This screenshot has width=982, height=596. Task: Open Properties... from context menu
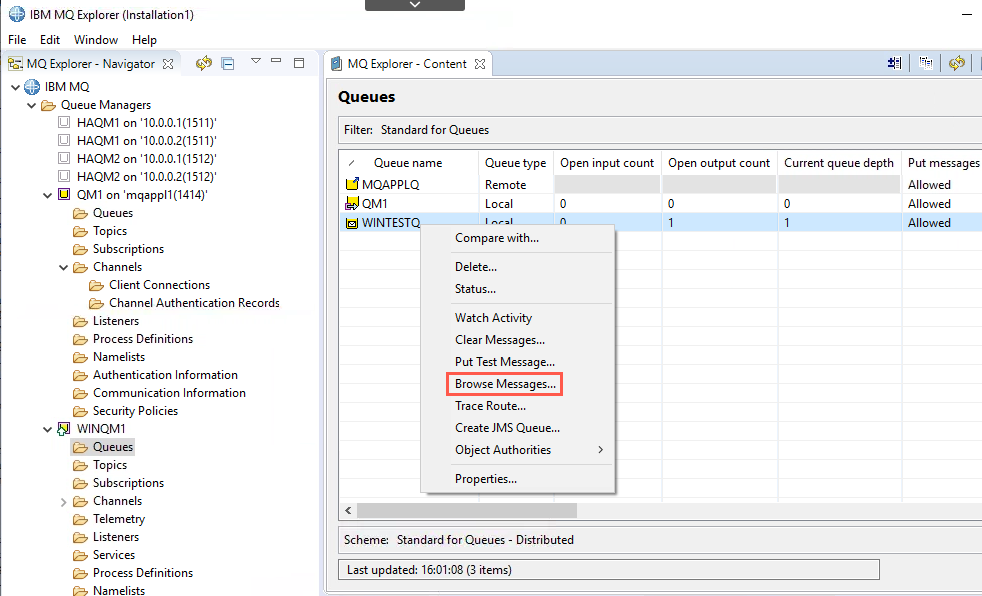[x=486, y=479]
